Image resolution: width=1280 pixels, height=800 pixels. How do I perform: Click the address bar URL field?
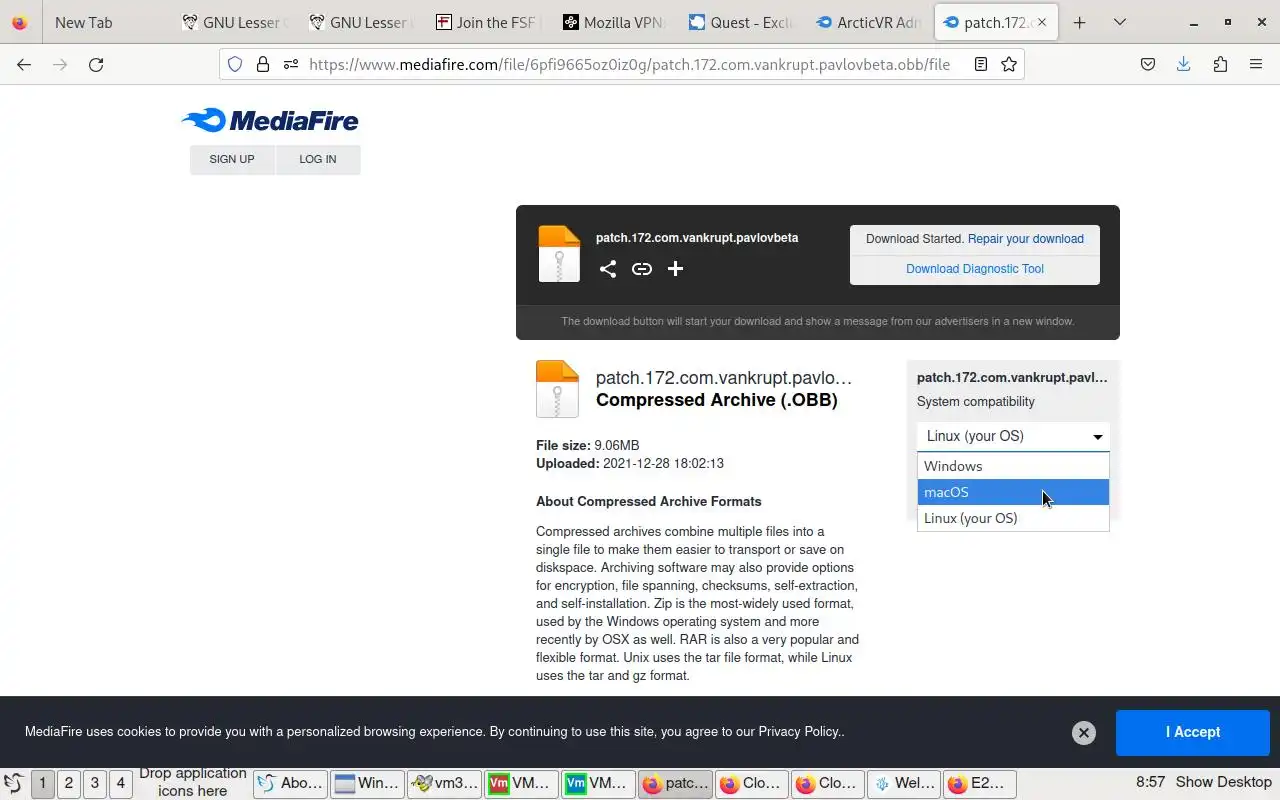click(630, 64)
